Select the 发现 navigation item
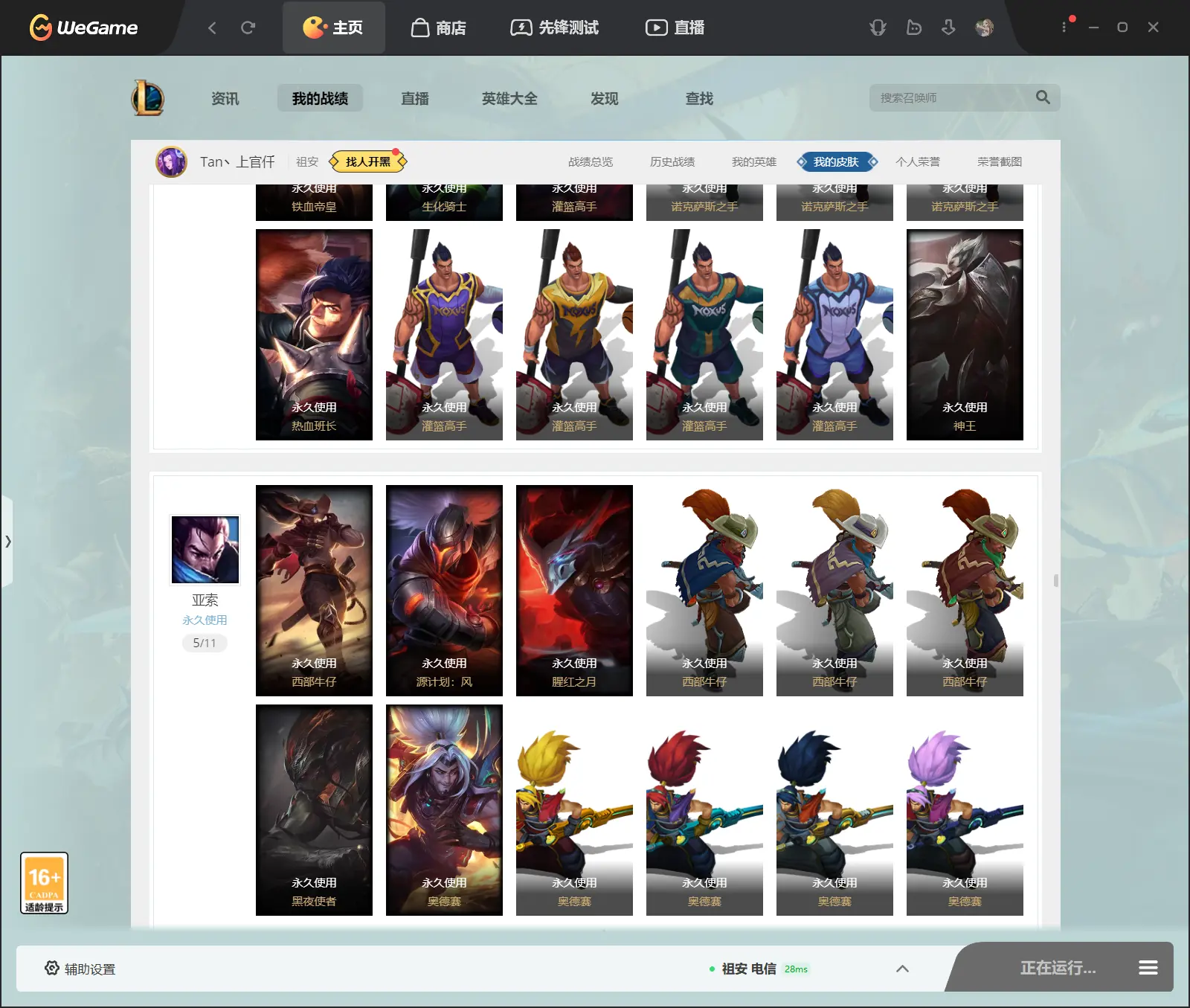Viewport: 1190px width, 1008px height. (604, 98)
